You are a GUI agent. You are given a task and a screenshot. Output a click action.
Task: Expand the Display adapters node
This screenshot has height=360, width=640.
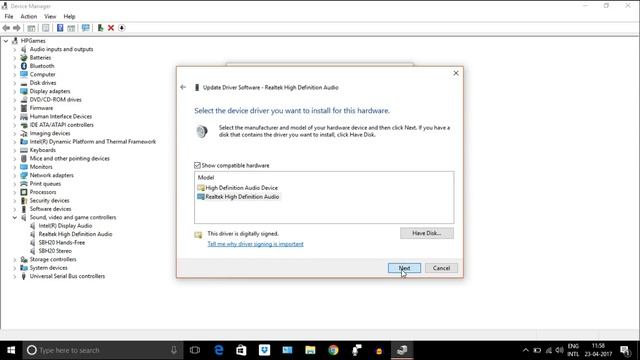(15, 91)
